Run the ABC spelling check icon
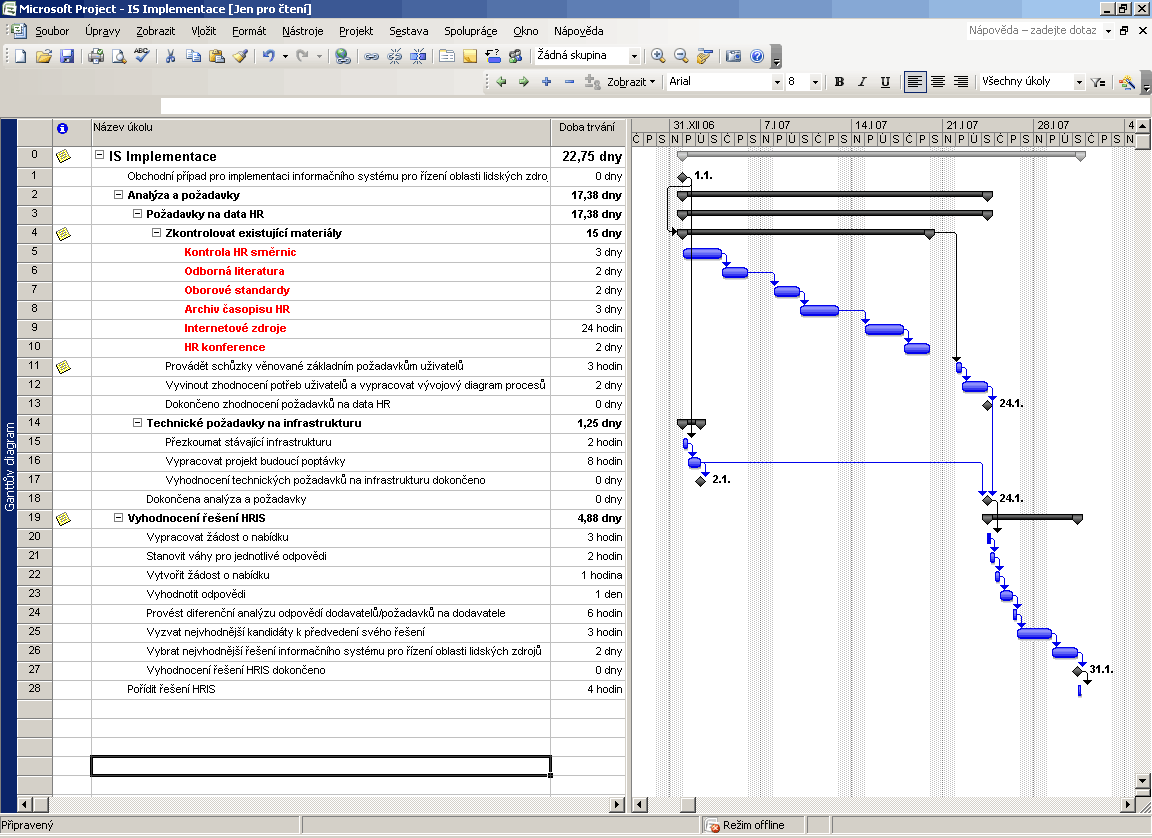Screen dimensions: 1152x838 pyautogui.click(x=142, y=56)
